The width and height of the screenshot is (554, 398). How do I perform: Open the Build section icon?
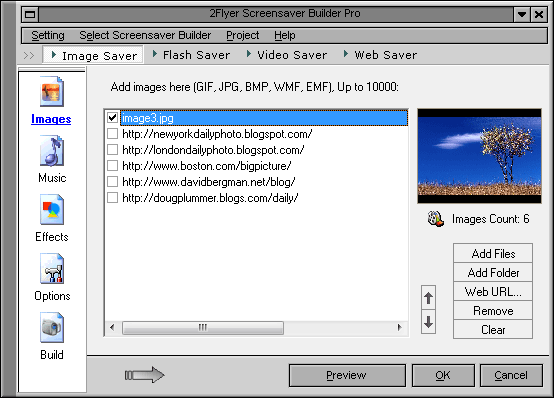pyautogui.click(x=52, y=328)
